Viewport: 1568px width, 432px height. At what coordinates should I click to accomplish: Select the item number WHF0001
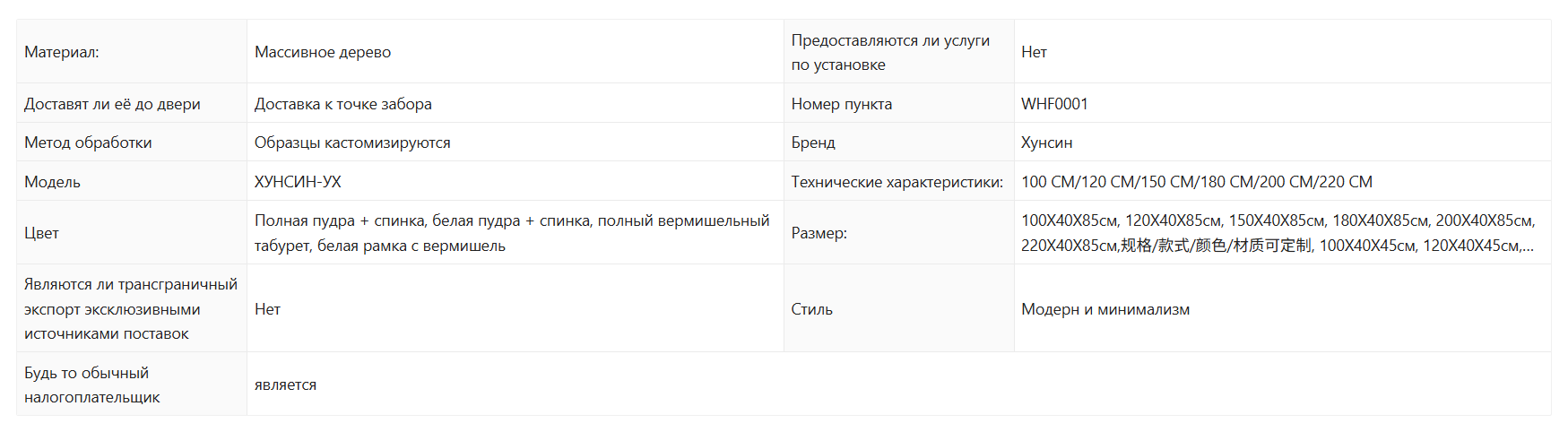[x=1054, y=104]
